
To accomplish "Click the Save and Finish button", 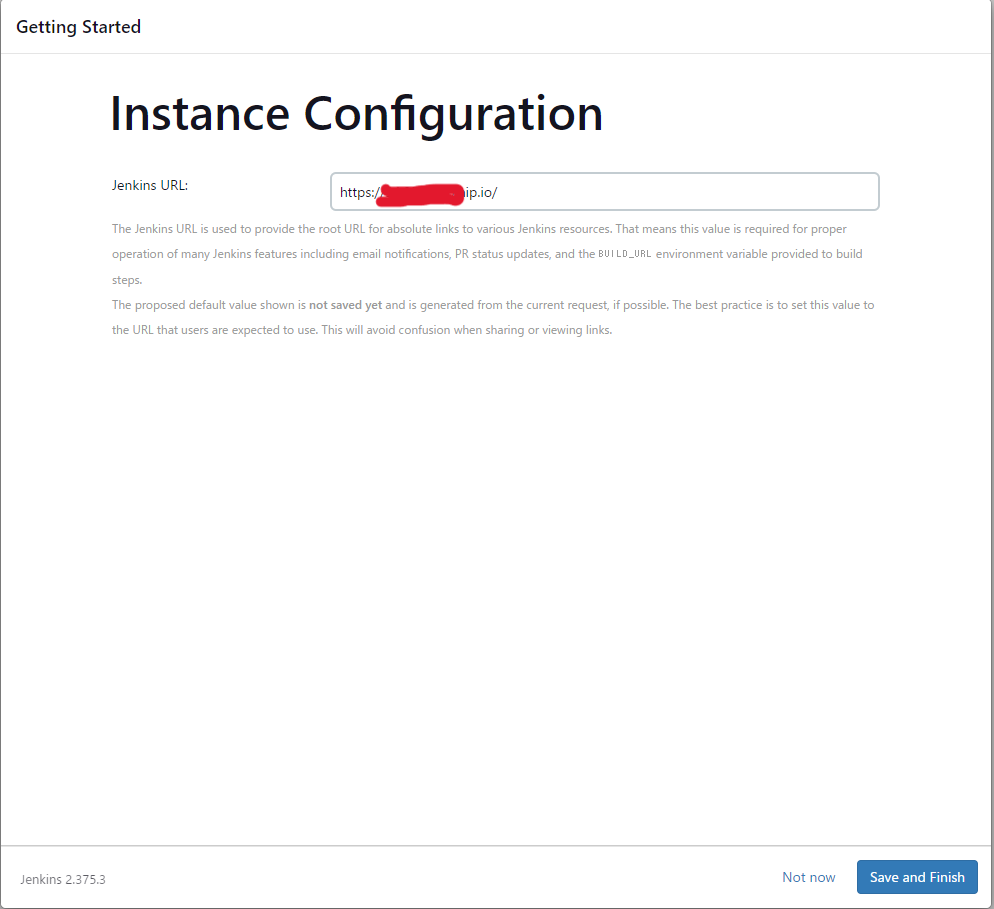I will 917,877.
